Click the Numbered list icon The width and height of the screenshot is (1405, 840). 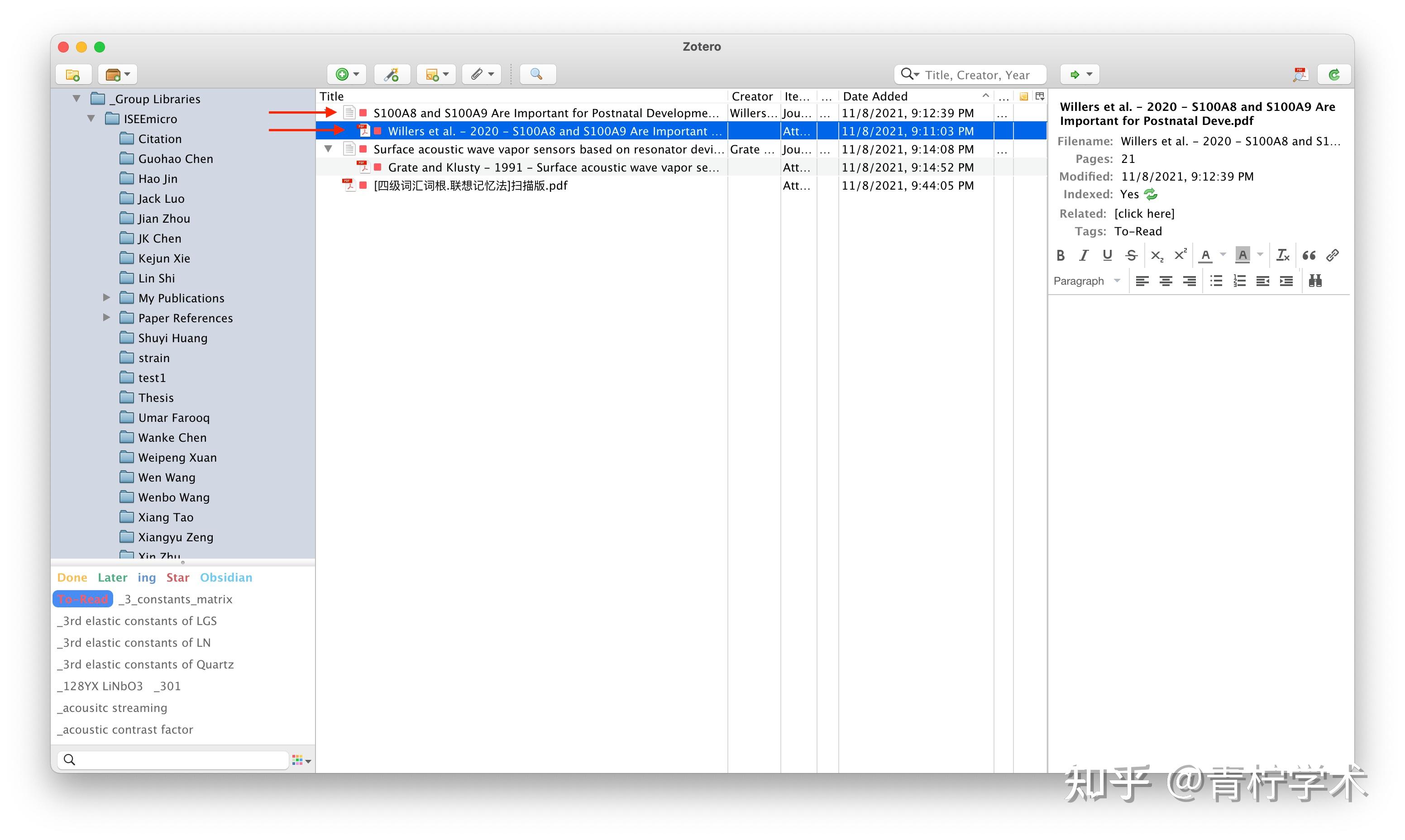point(1239,281)
